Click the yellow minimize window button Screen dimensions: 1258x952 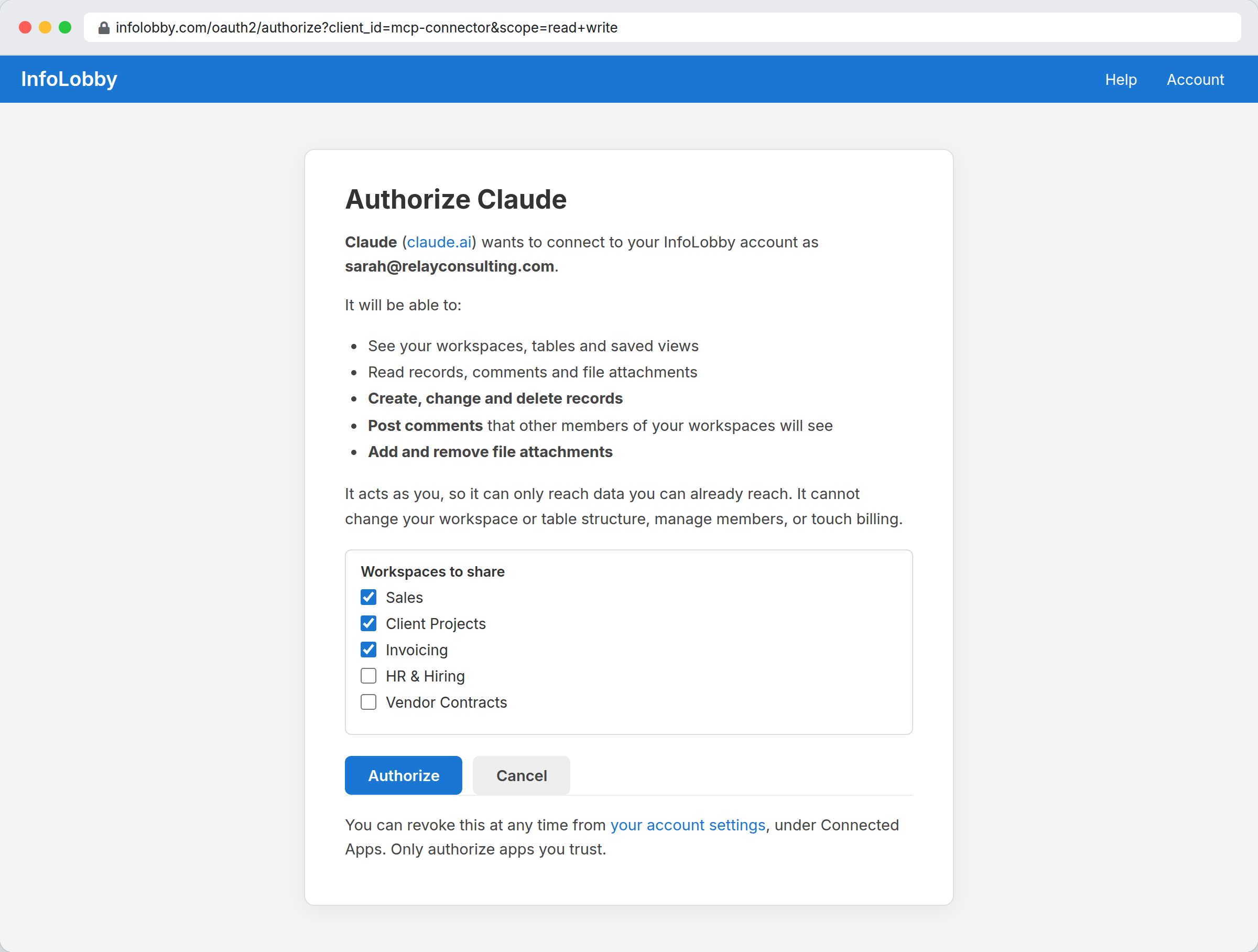pos(45,27)
